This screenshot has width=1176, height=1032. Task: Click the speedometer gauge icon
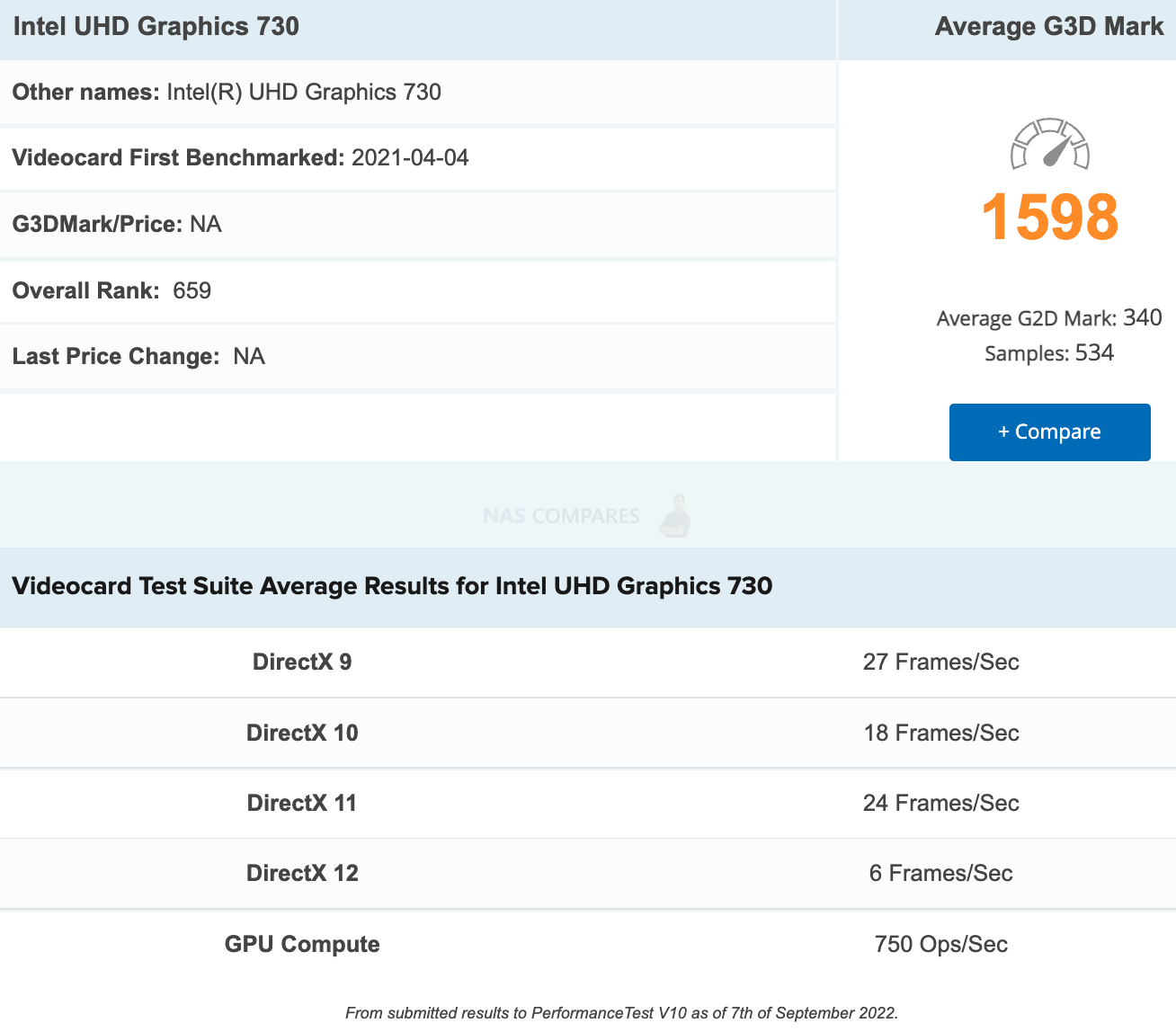coord(1049,144)
